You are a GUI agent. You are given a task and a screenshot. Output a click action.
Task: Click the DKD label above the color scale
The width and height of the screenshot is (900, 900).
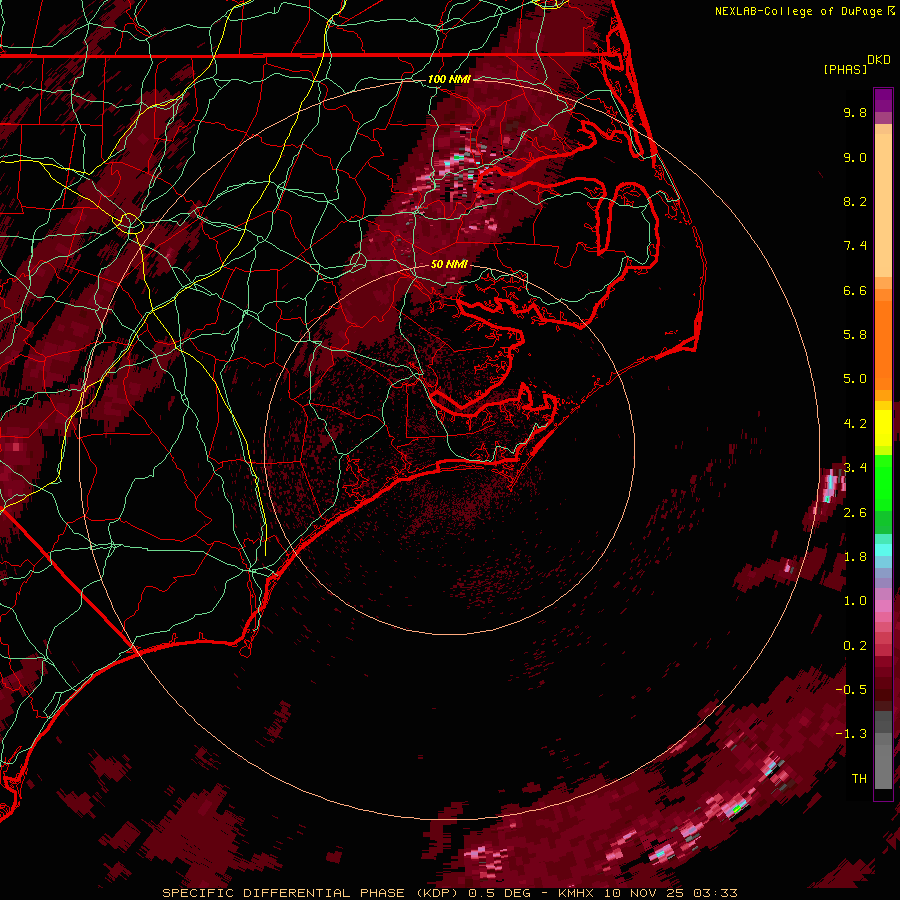[879, 60]
